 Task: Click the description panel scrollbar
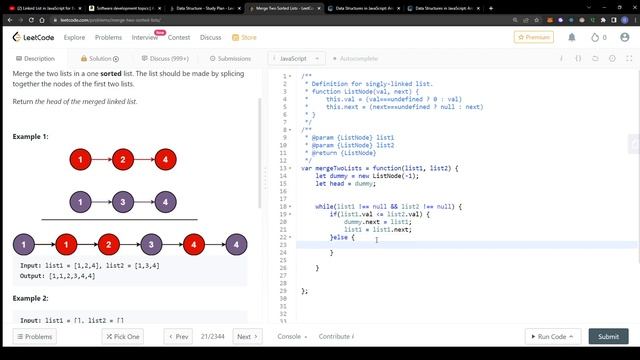tap(260, 153)
